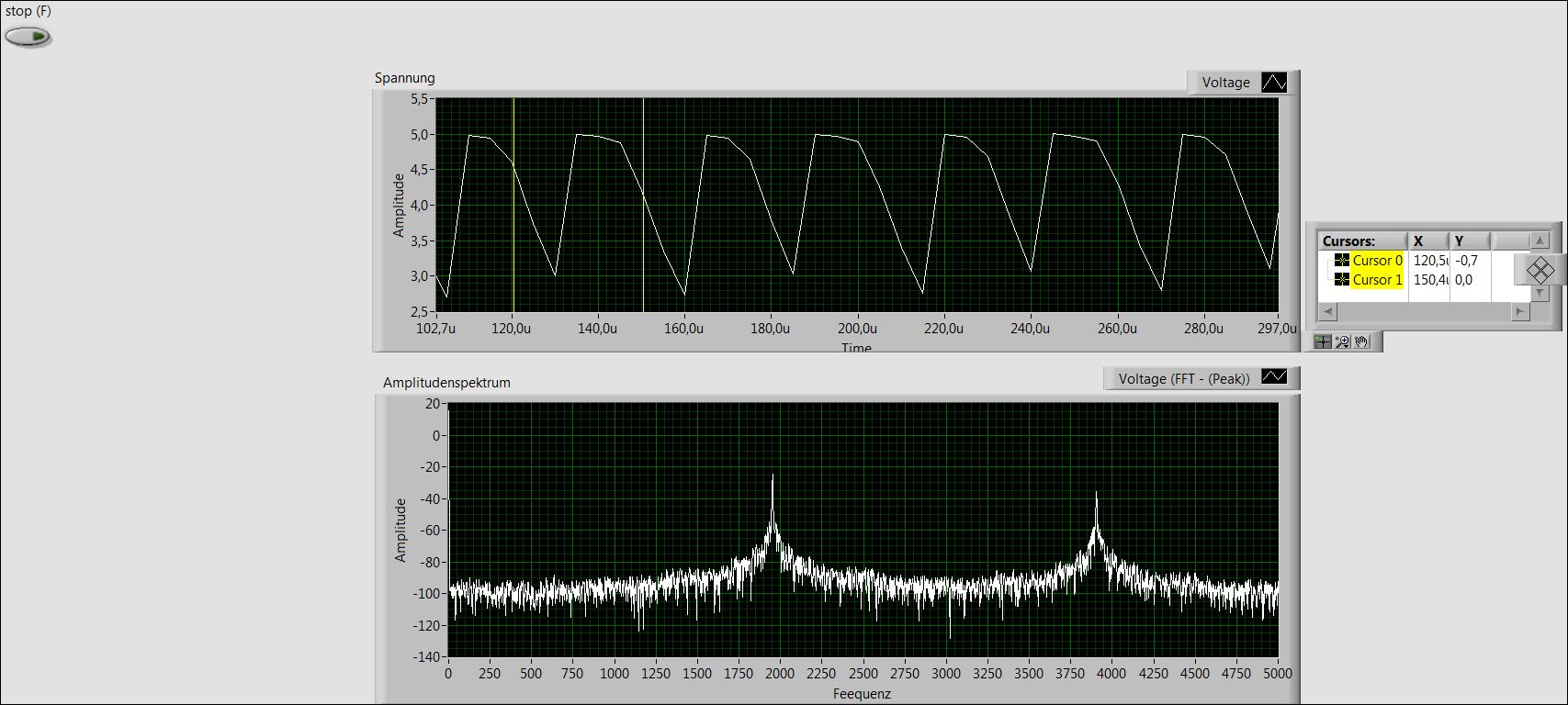Click the 200,0u tick on time axis
The width and height of the screenshot is (1568, 705).
pos(857,329)
